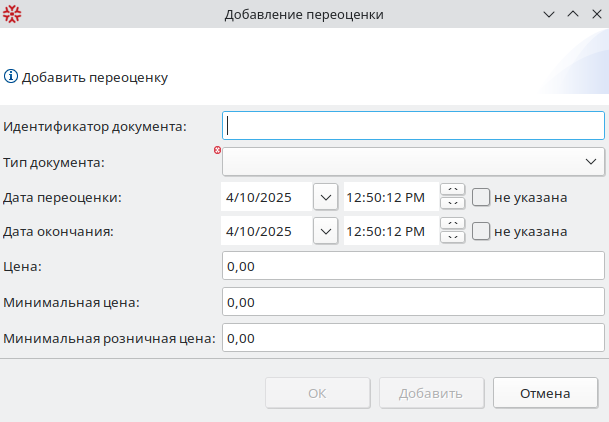
Task: Increase the Дата переоценки time value
Action: (453, 190)
